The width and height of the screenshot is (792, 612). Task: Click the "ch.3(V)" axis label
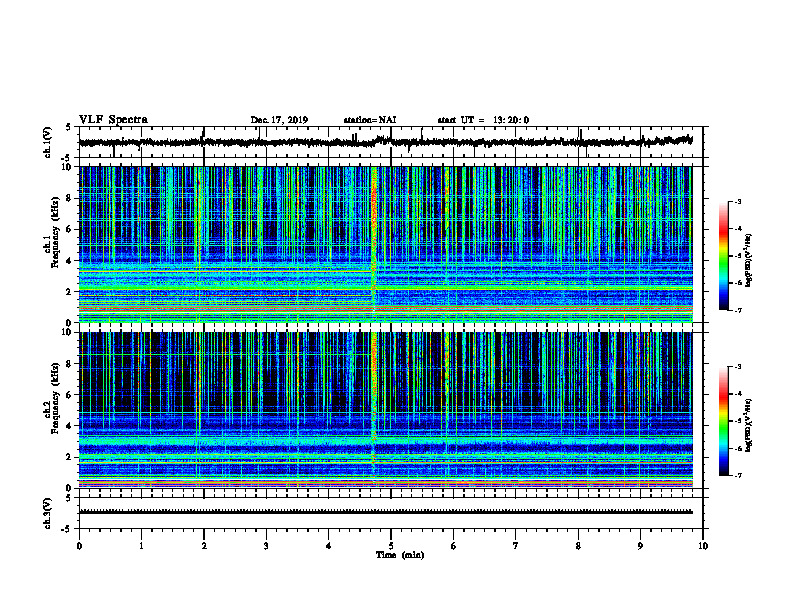[48, 513]
